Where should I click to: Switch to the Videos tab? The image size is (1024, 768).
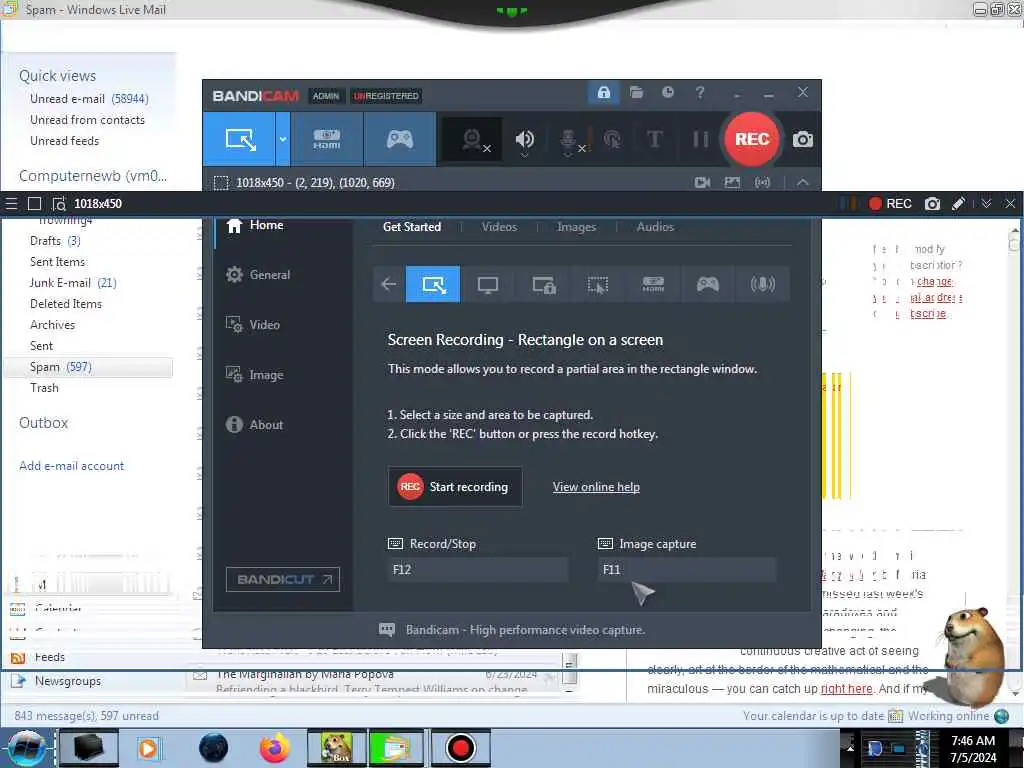click(499, 227)
